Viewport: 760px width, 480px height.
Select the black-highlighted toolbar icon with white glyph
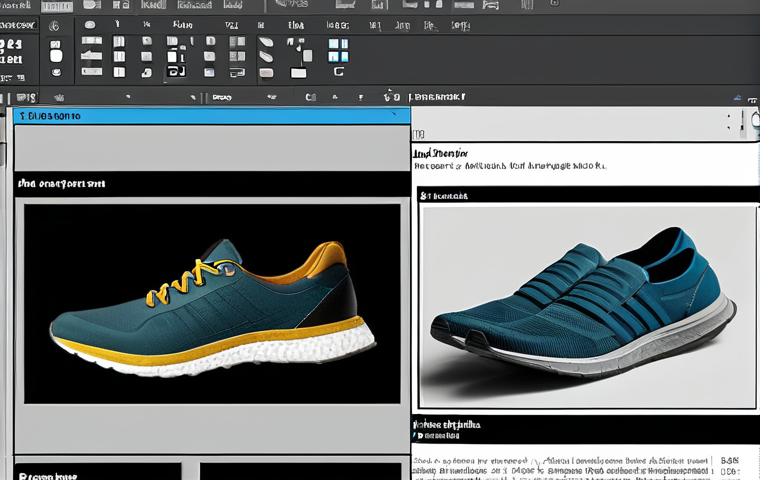point(176,71)
